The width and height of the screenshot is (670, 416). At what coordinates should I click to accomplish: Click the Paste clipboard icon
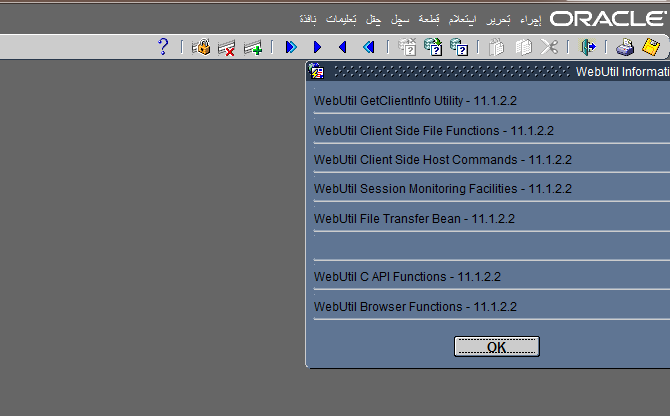tap(497, 47)
